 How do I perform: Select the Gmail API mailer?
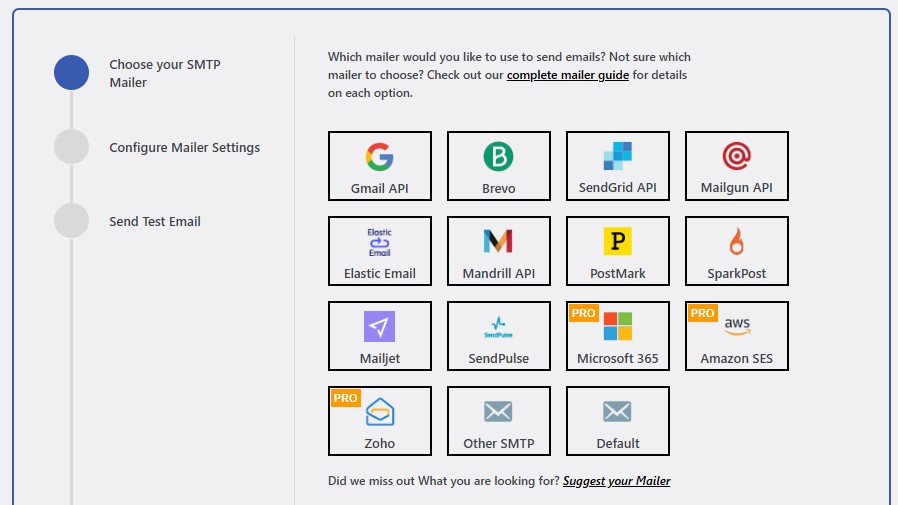(x=380, y=166)
